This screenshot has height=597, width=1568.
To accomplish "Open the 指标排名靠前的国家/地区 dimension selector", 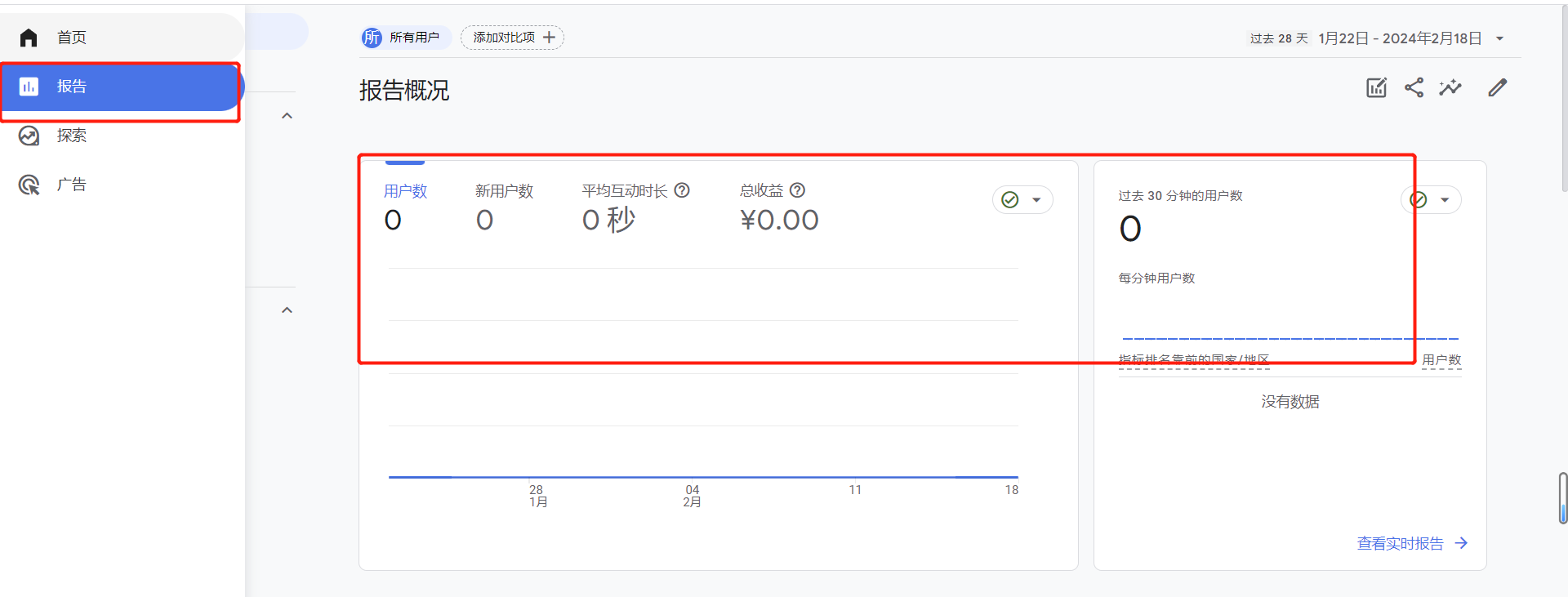I will 1193,360.
